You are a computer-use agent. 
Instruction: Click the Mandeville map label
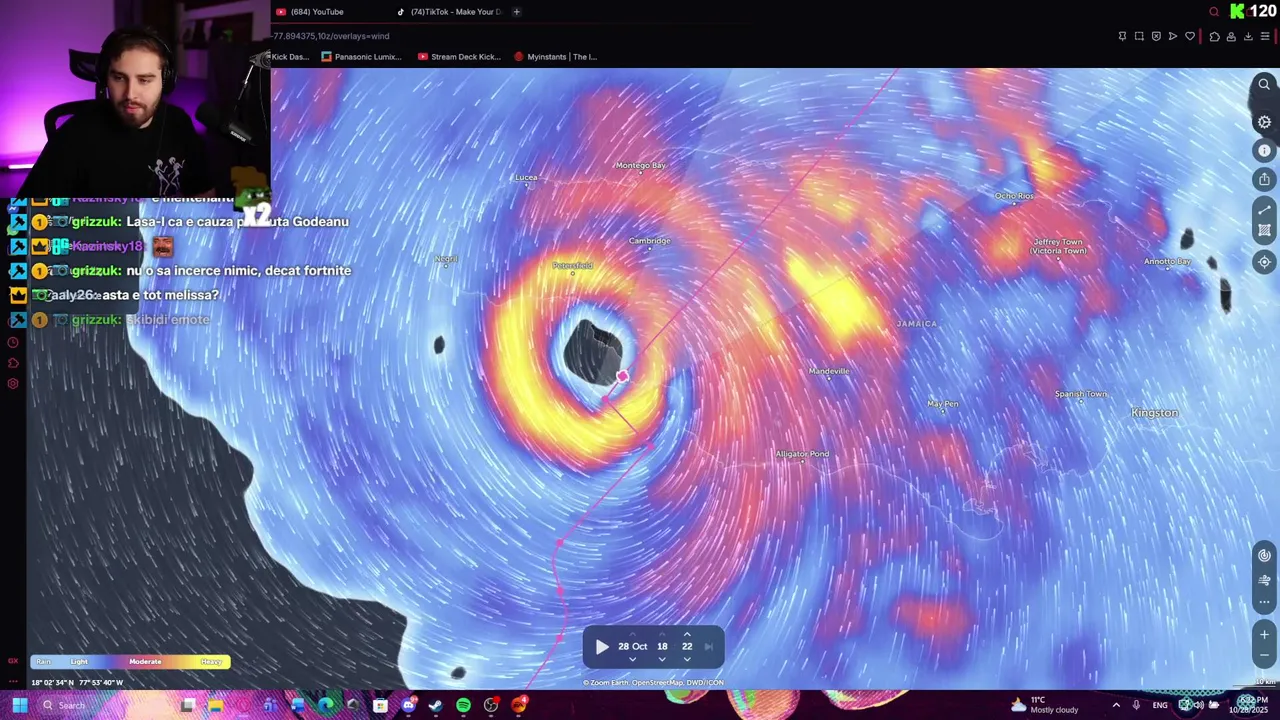coord(829,371)
